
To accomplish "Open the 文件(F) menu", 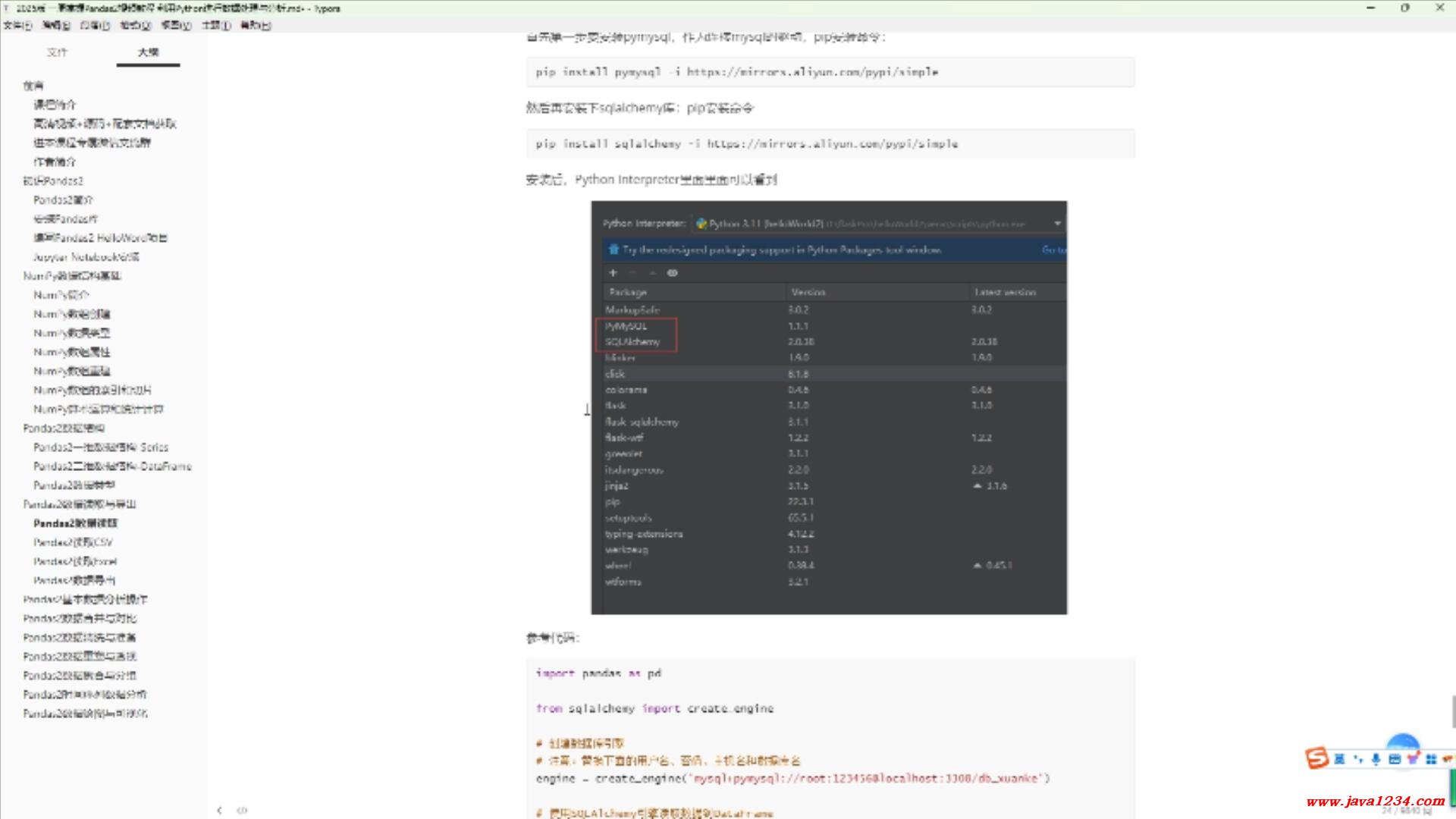I will pyautogui.click(x=17, y=25).
